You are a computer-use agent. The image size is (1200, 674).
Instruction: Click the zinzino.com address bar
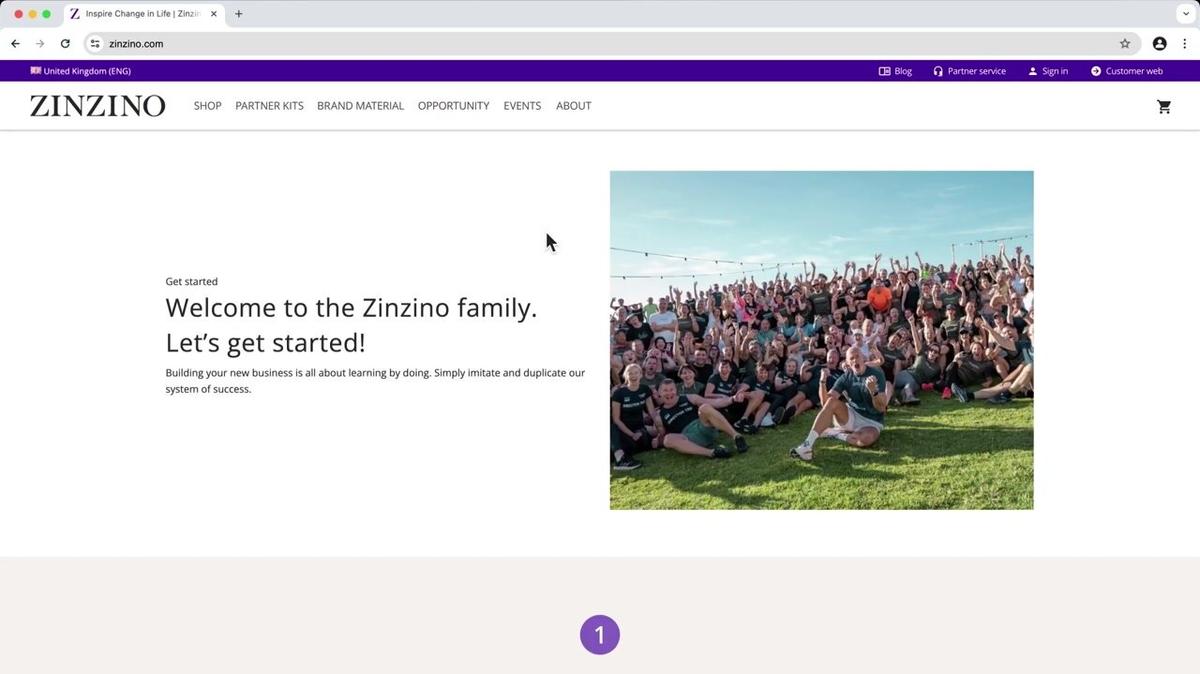pyautogui.click(x=600, y=44)
